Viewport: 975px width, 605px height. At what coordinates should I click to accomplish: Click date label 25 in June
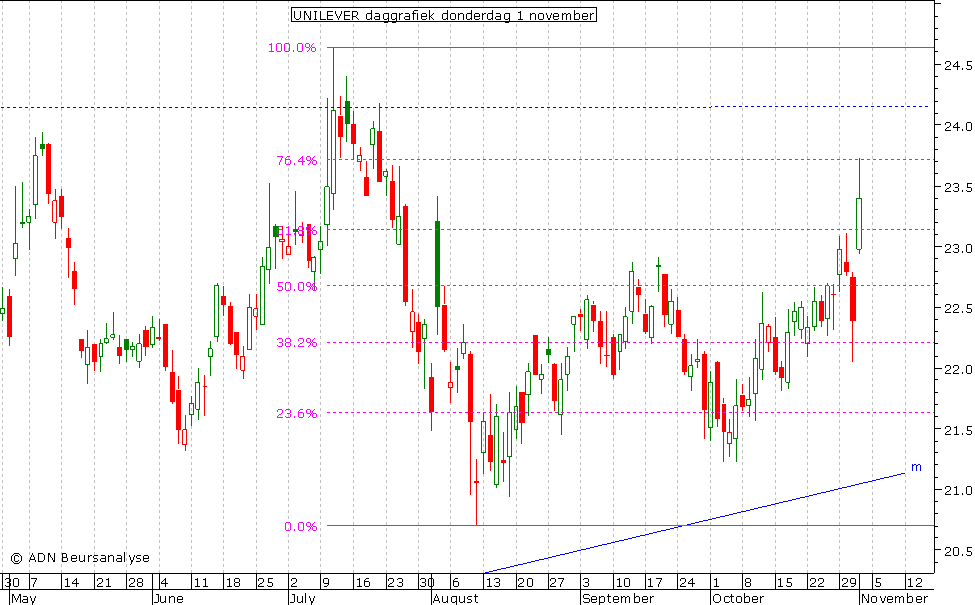tap(266, 583)
